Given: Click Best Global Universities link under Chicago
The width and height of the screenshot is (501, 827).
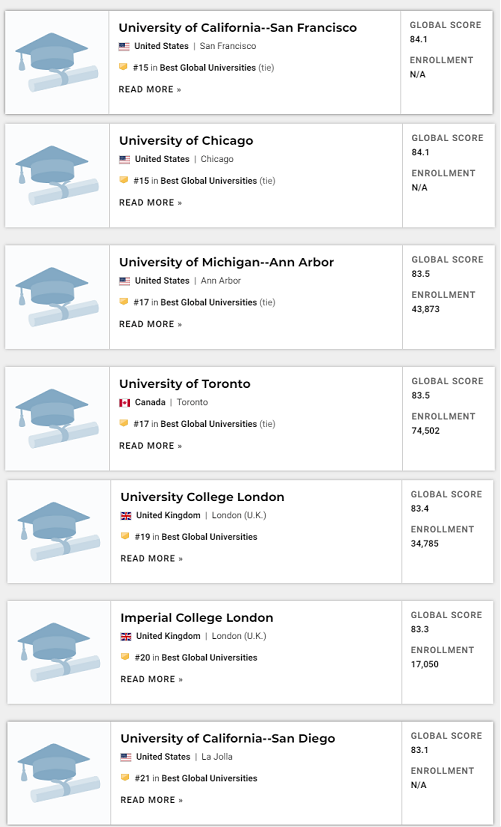Looking at the screenshot, I should 208,181.
